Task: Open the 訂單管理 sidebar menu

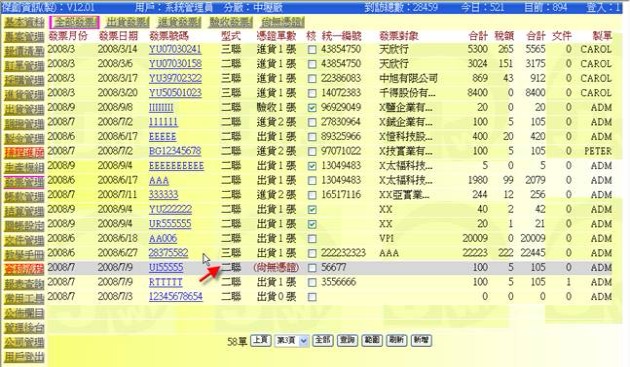Action: point(24,66)
